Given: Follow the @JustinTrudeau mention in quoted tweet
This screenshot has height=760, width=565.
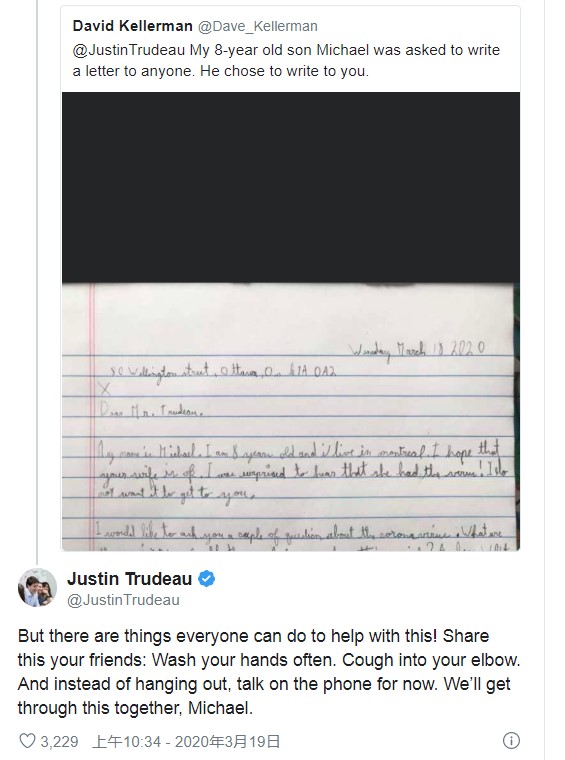Looking at the screenshot, I should 129,50.
